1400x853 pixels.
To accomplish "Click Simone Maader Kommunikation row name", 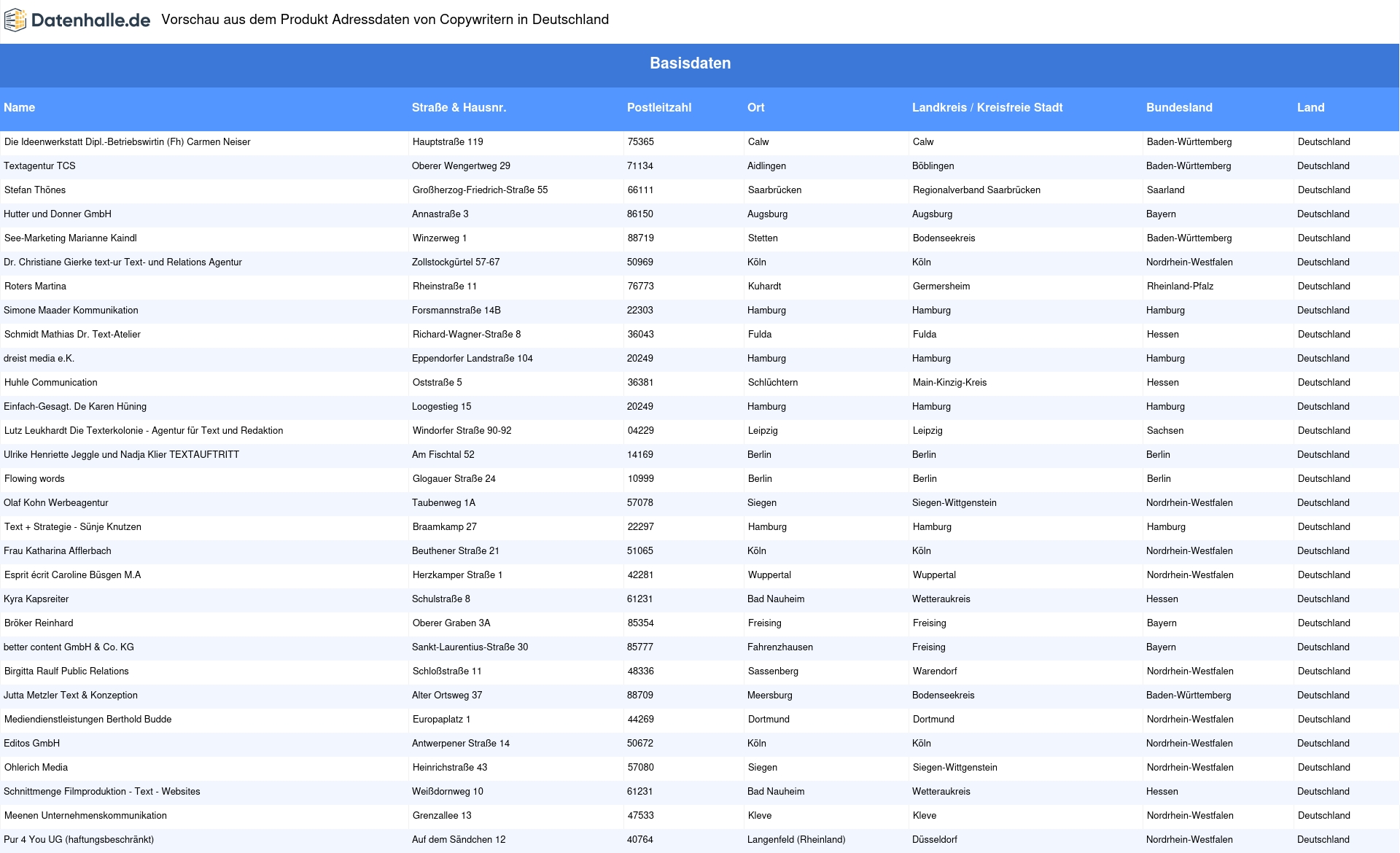I will (71, 311).
